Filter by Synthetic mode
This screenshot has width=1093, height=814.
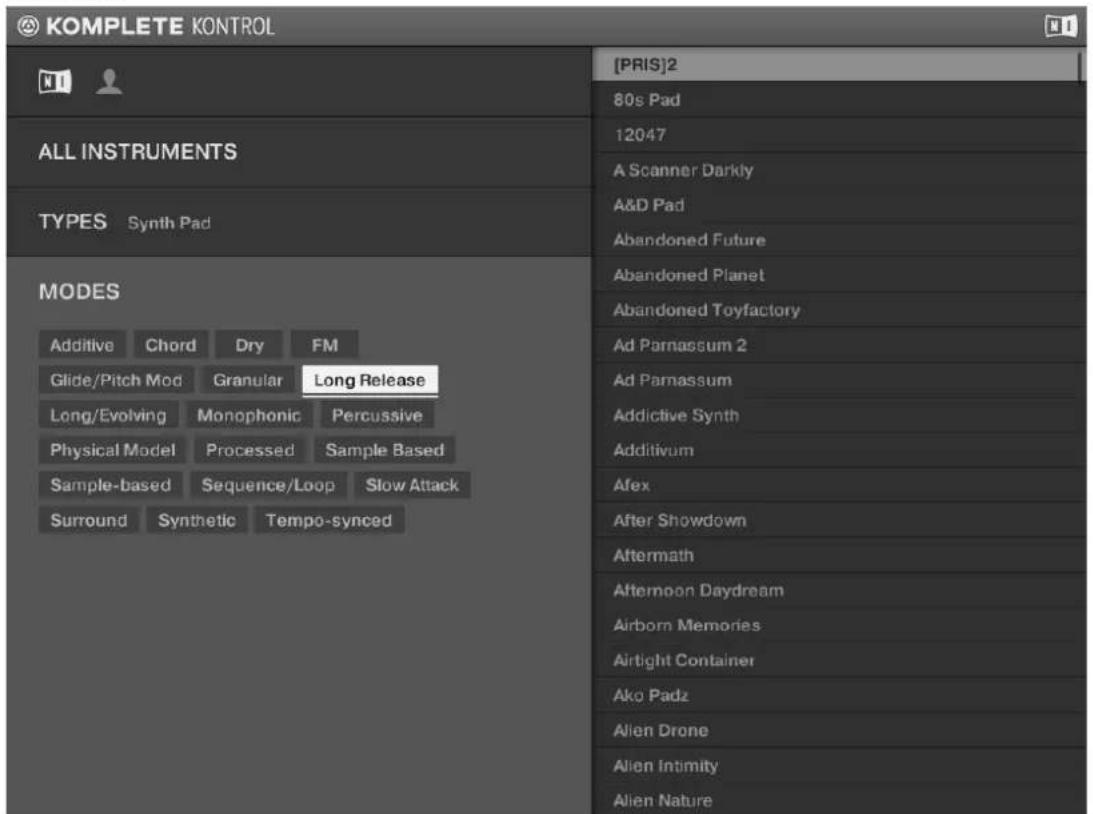tap(197, 521)
